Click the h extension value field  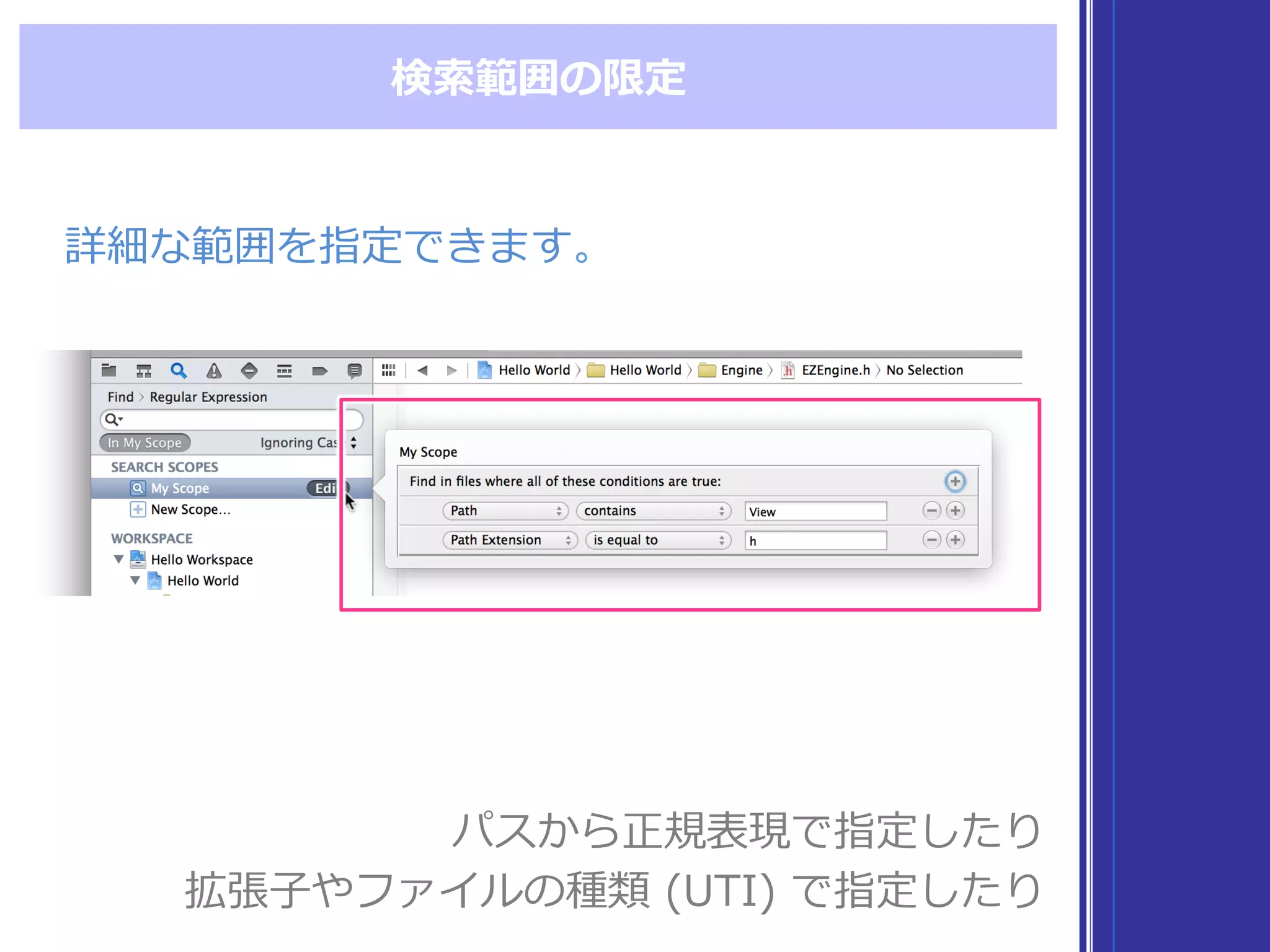point(815,540)
